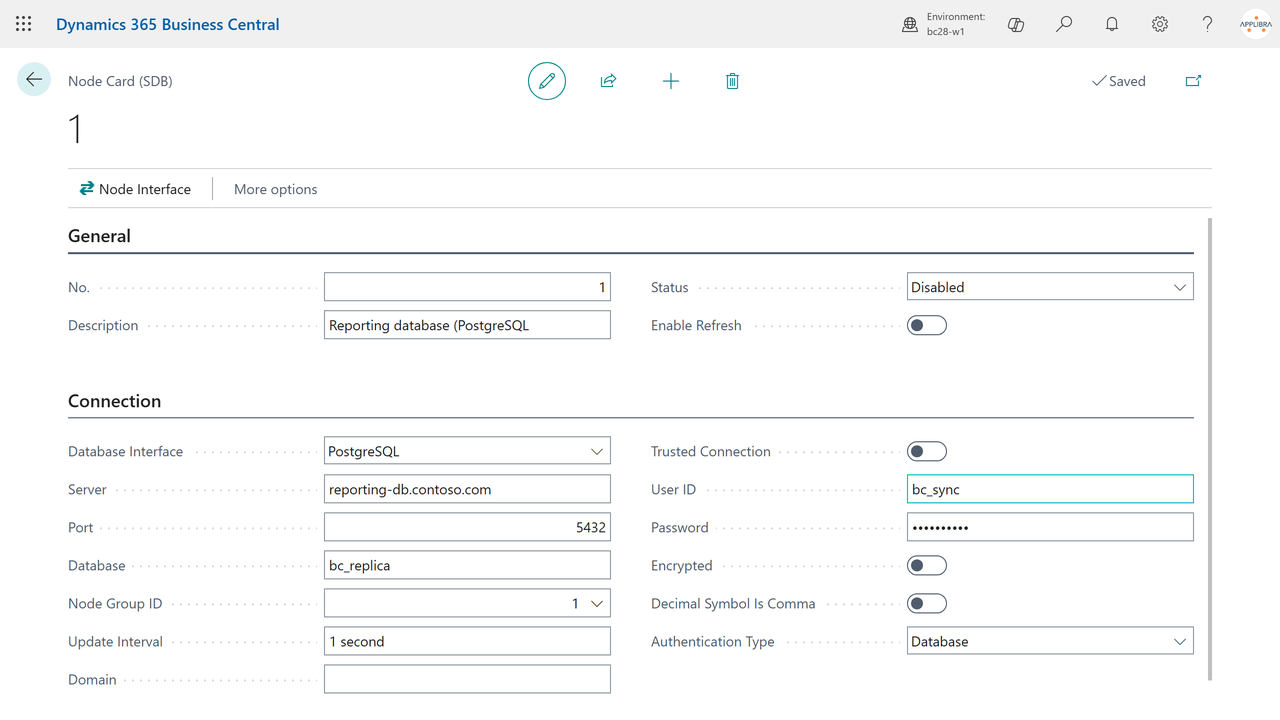Open card in new window icon
The image size is (1280, 720).
pyautogui.click(x=1193, y=81)
